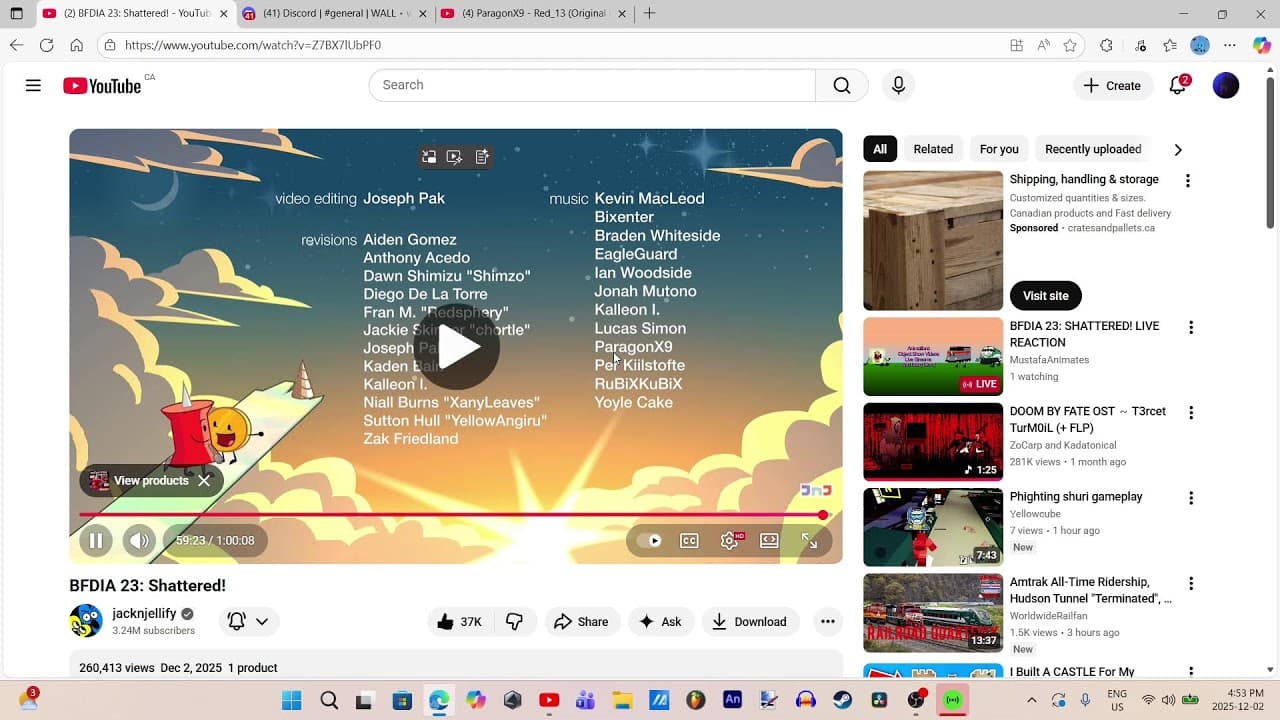Switch the player to theater mode
This screenshot has width=1280, height=720.
(769, 541)
